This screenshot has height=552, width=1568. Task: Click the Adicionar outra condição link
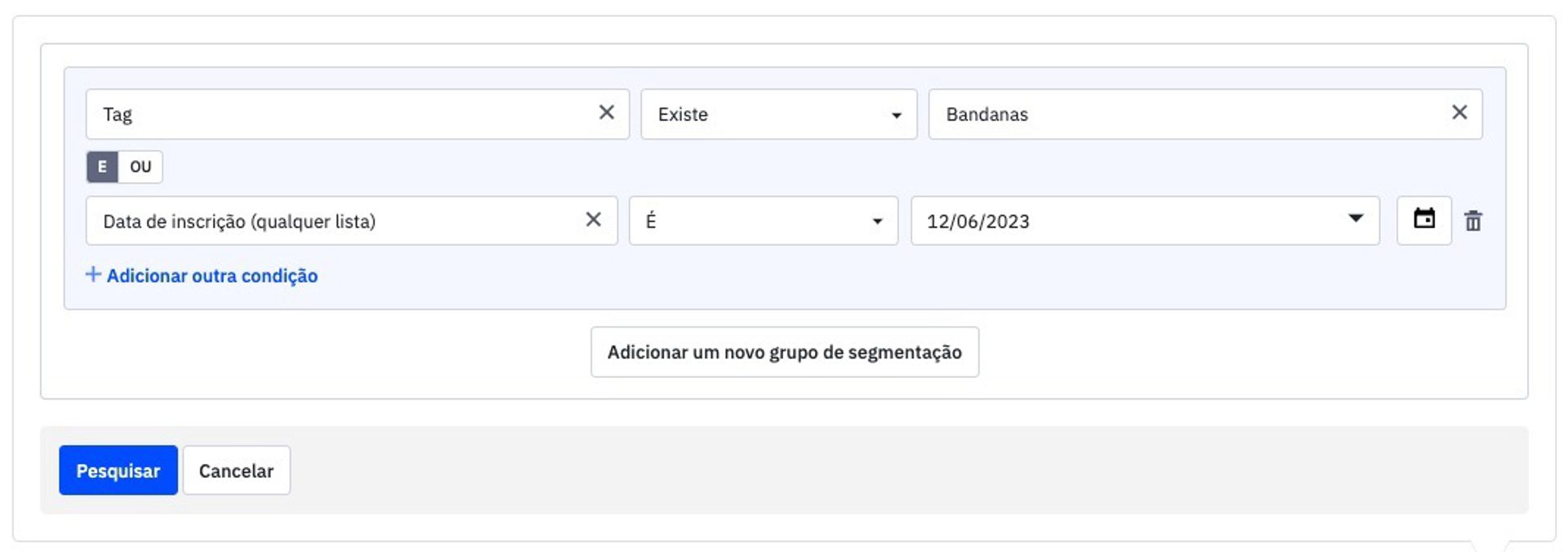(x=212, y=276)
